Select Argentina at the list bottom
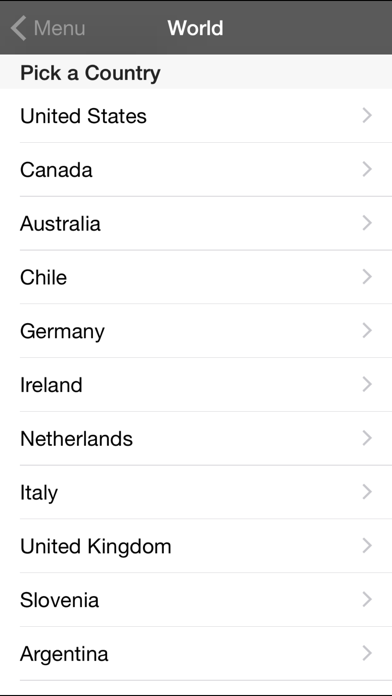The height and width of the screenshot is (696, 392). pyautogui.click(x=196, y=653)
